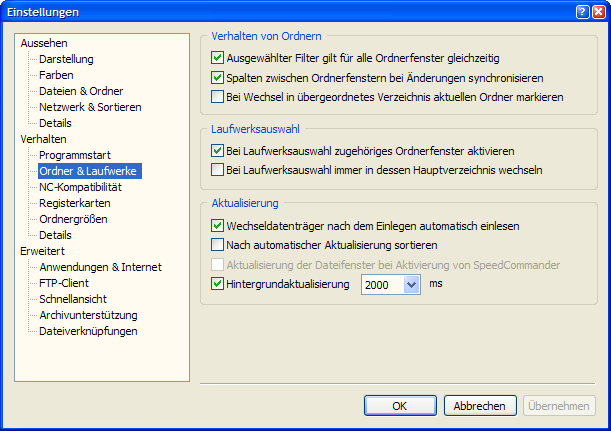The height and width of the screenshot is (431, 611).
Task: Click into the 2000 interval text field
Action: tap(383, 284)
